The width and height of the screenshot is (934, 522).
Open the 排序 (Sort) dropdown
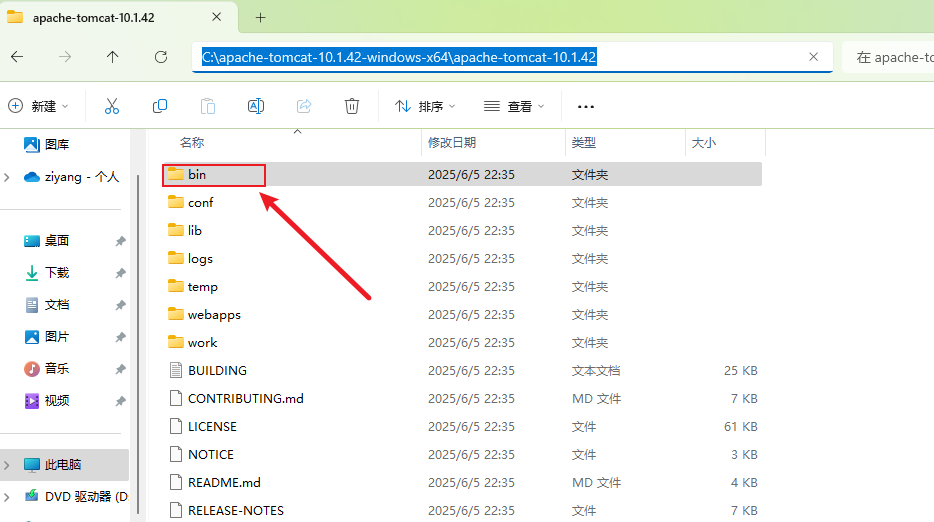coord(425,106)
